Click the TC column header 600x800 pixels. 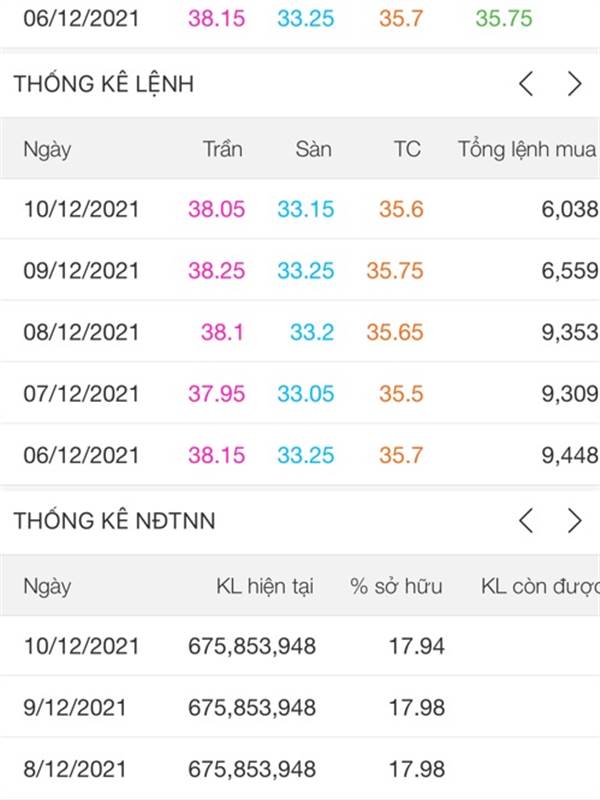[407, 150]
